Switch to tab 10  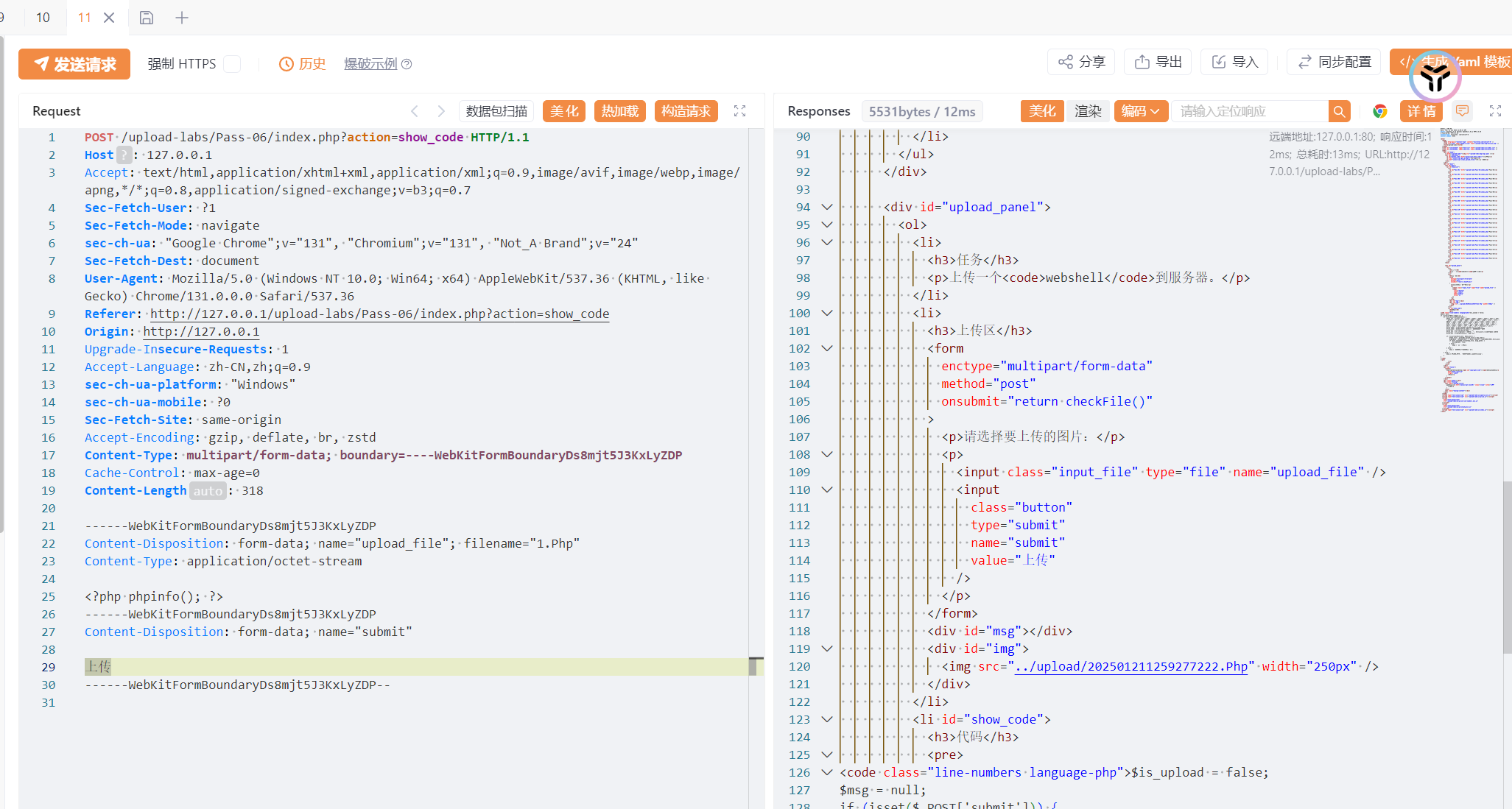coord(43,18)
